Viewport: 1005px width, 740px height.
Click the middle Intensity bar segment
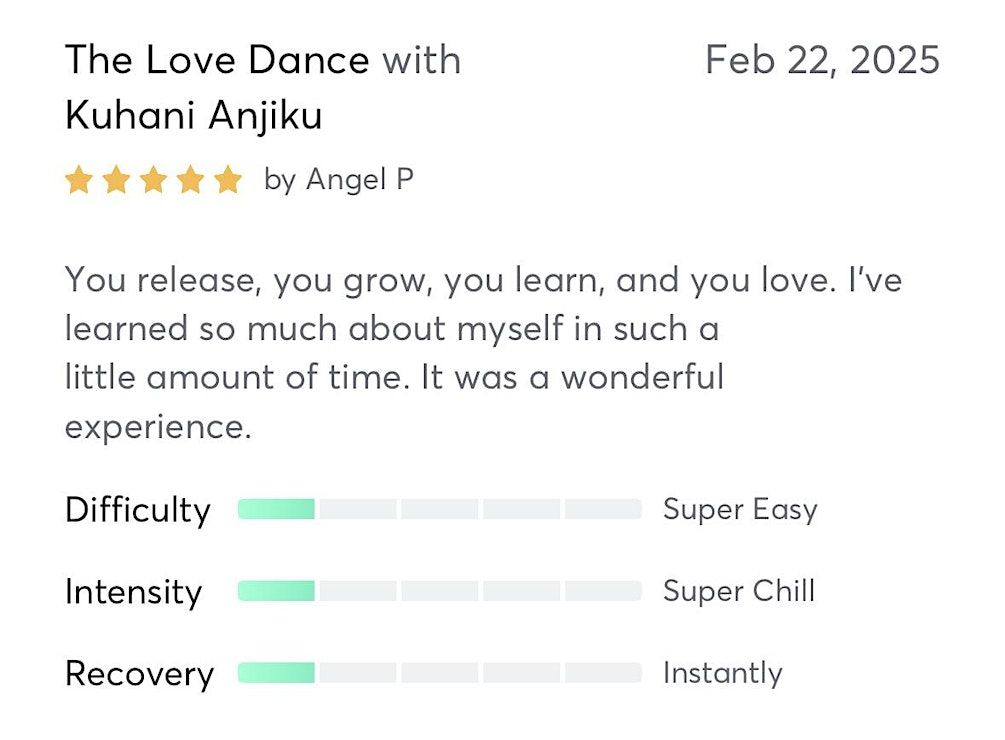click(439, 592)
